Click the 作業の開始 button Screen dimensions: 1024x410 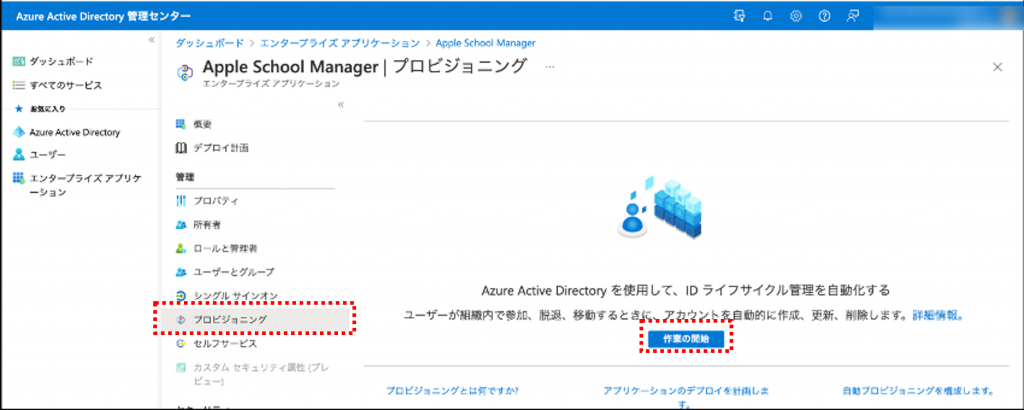tap(686, 339)
